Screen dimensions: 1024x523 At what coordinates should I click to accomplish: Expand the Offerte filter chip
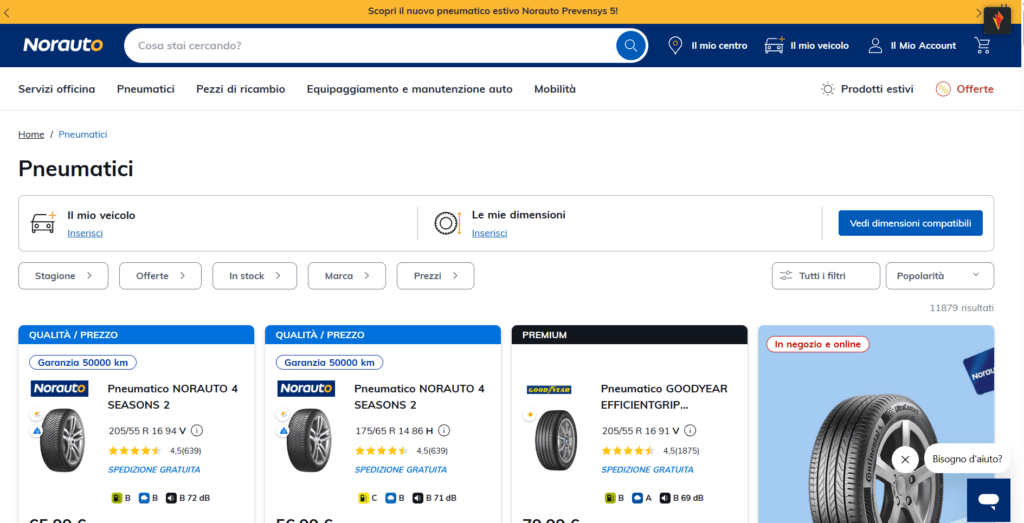(x=160, y=276)
